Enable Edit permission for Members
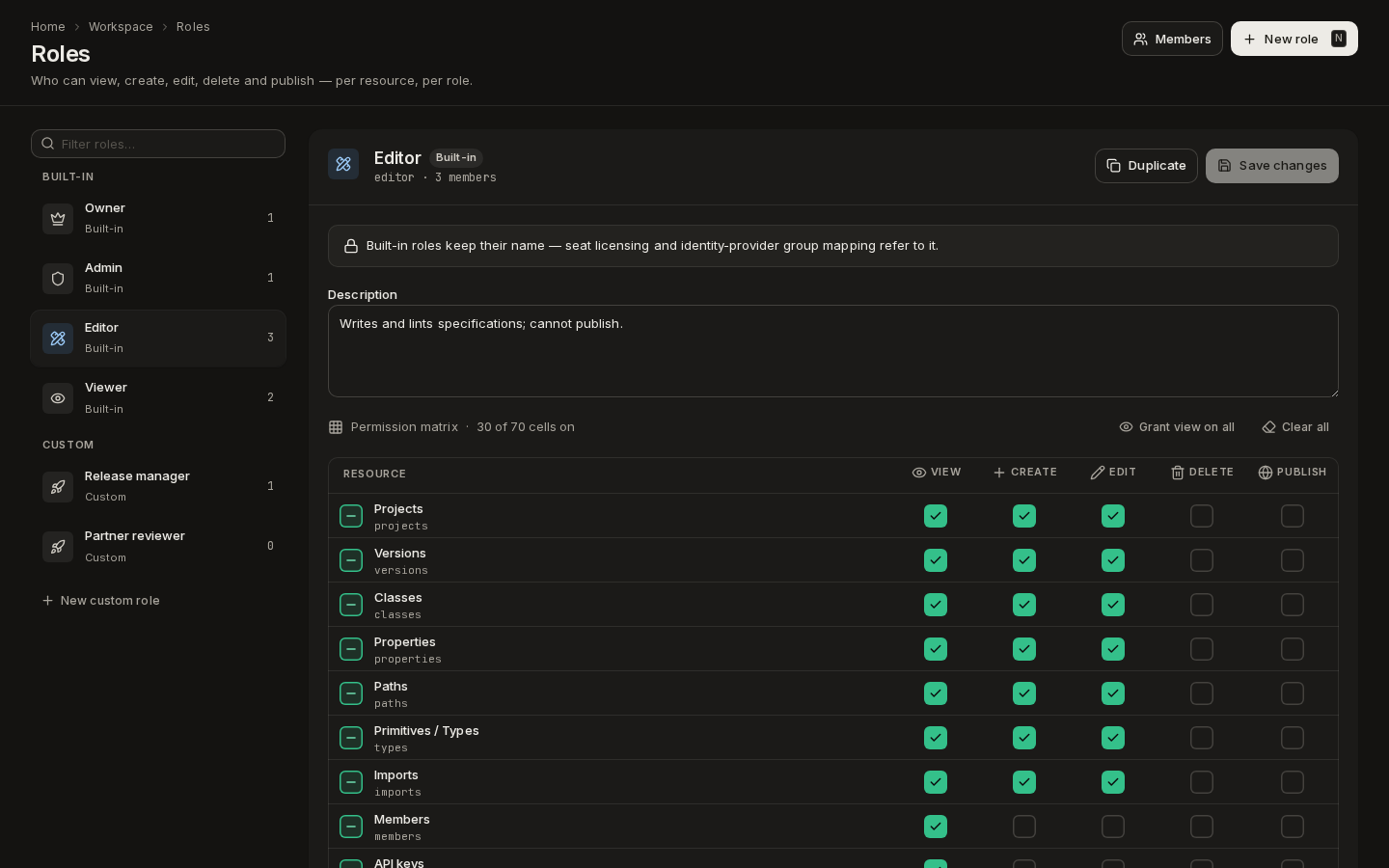 (1113, 827)
